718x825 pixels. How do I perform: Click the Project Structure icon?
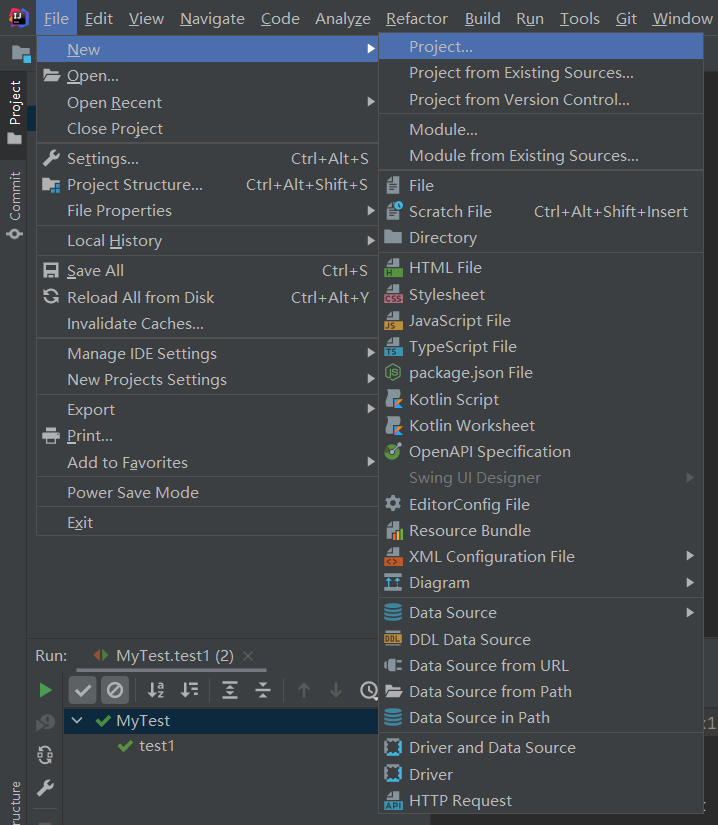coord(51,185)
